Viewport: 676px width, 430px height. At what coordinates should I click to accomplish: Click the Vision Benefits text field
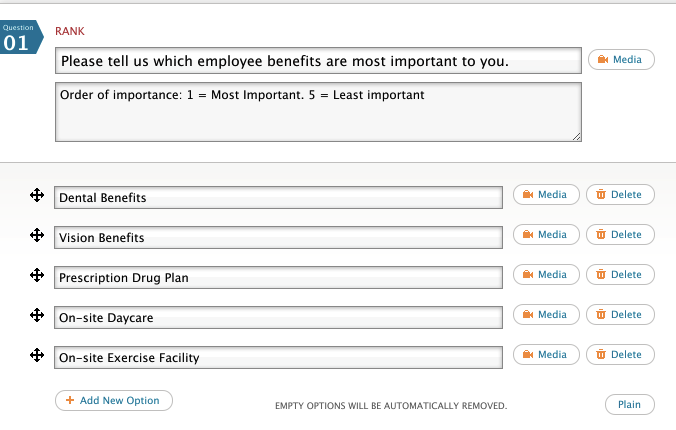tap(278, 238)
